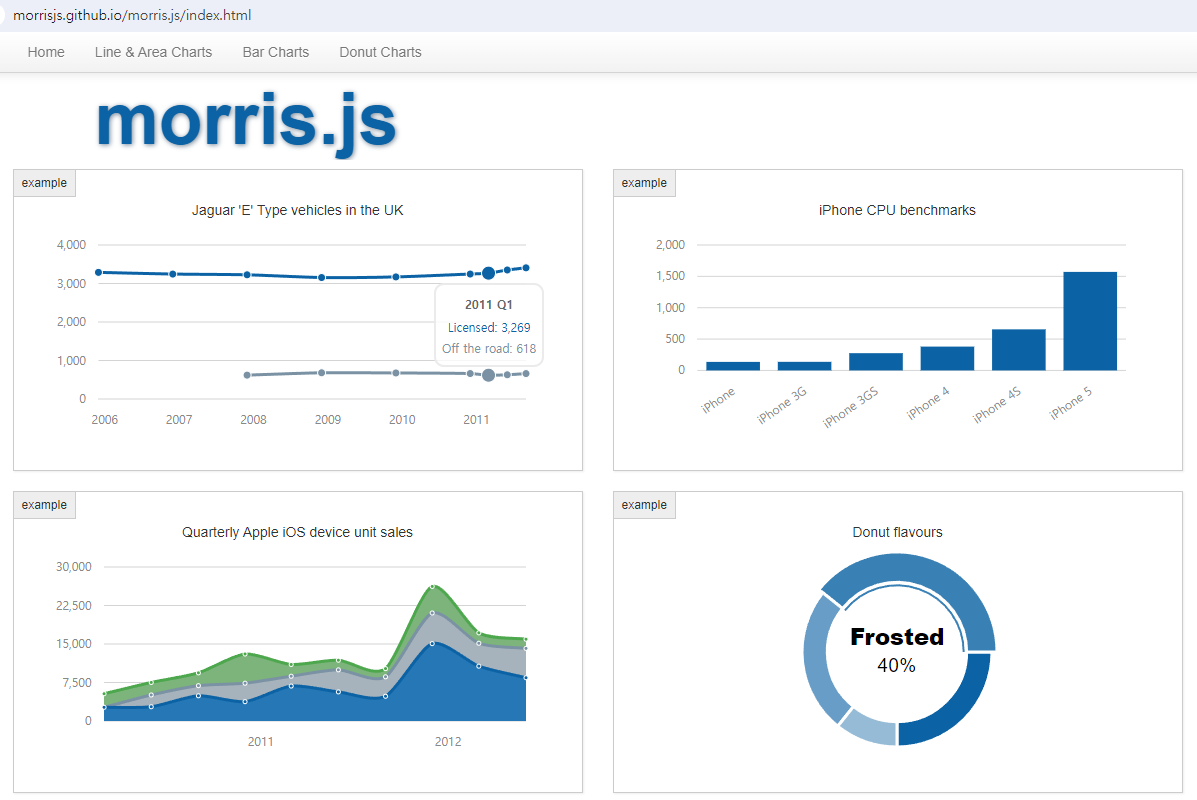The height and width of the screenshot is (800, 1197).
Task: Click the enlarged Licensed point for 2011 Q1
Action: [488, 273]
